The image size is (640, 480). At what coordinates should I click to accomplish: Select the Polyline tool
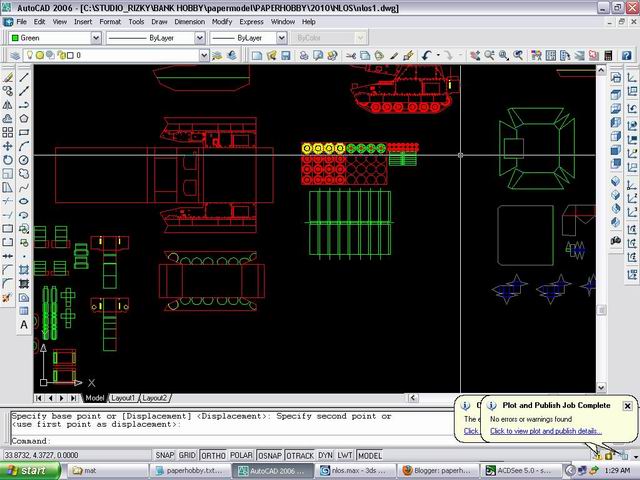point(24,105)
